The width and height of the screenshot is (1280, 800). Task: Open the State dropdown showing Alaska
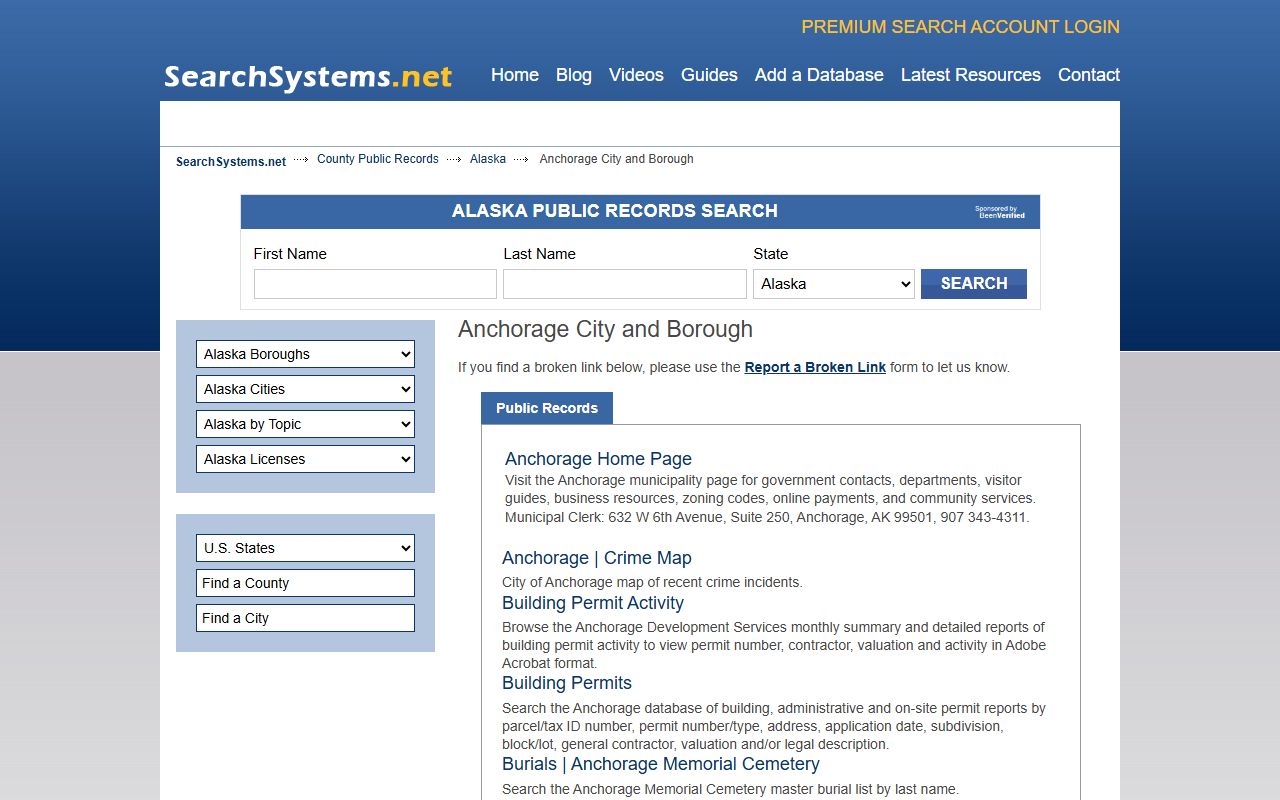coord(834,284)
